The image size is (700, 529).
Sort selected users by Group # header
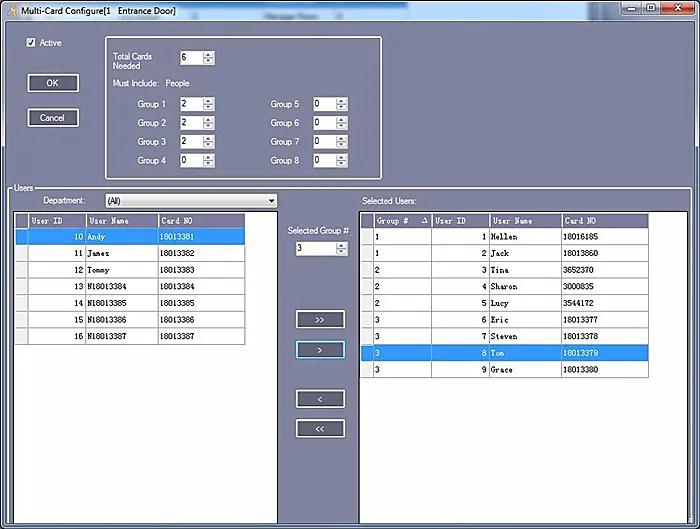point(403,221)
